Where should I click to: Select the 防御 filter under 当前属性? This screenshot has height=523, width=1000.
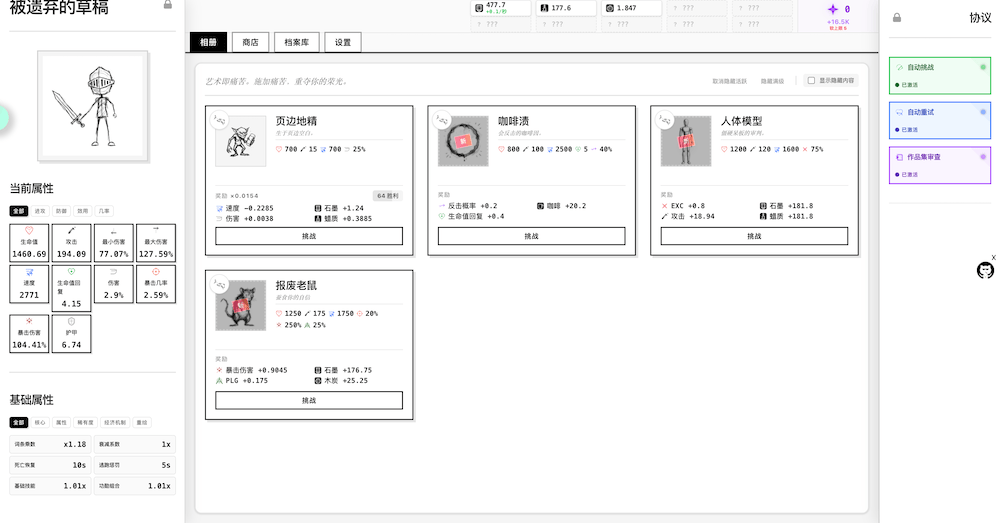coord(62,211)
